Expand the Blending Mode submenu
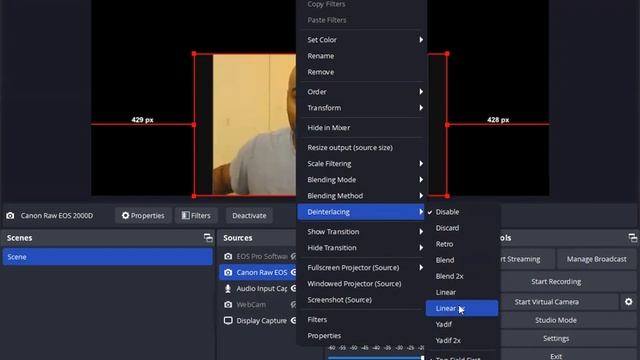 point(361,180)
